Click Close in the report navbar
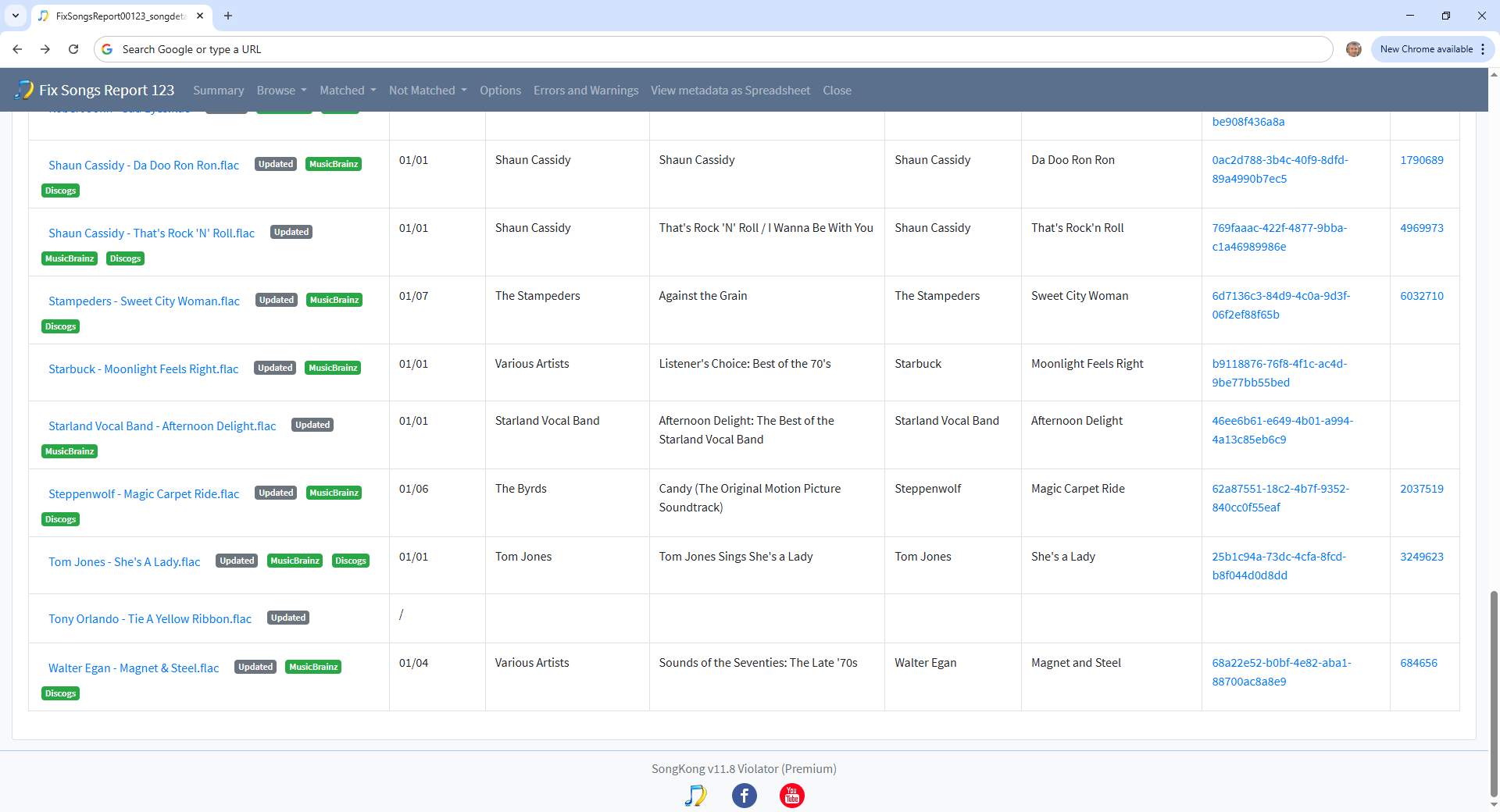The height and width of the screenshot is (812, 1500). coord(837,91)
